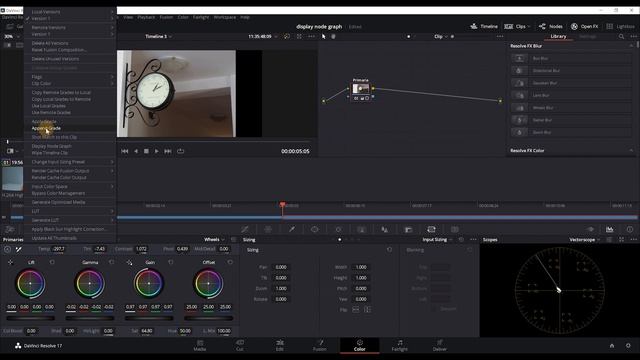The image size is (640, 360).
Task: Open the Curves palette icon
Action: (245, 229)
